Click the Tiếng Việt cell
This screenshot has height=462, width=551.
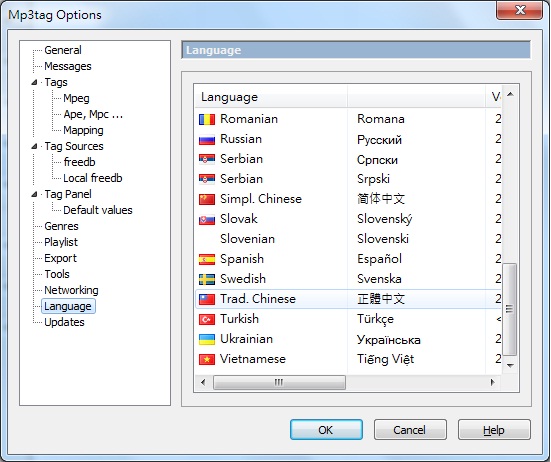pos(385,359)
